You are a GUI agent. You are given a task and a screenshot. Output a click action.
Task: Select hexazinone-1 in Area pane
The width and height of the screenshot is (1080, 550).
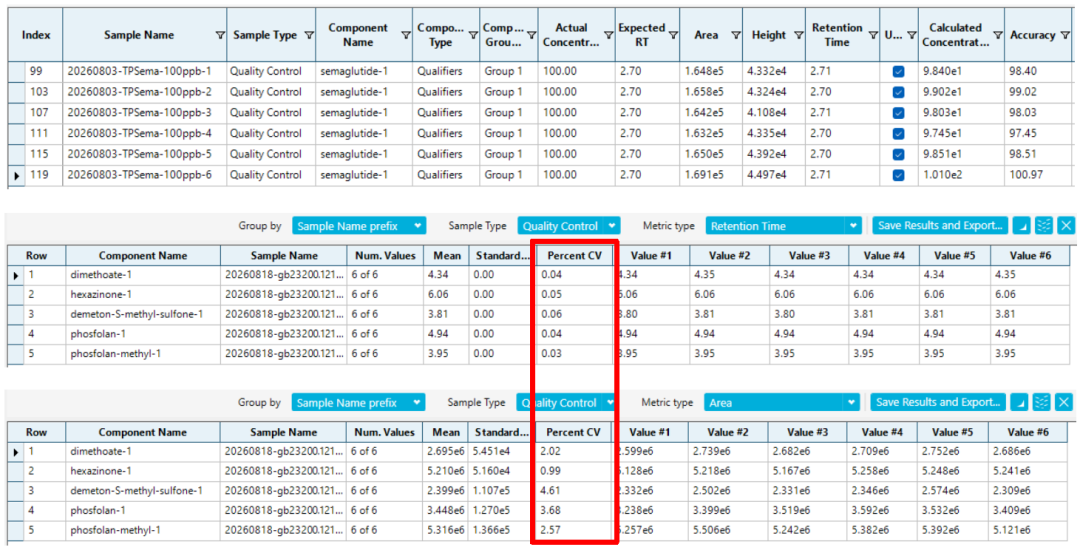101,472
